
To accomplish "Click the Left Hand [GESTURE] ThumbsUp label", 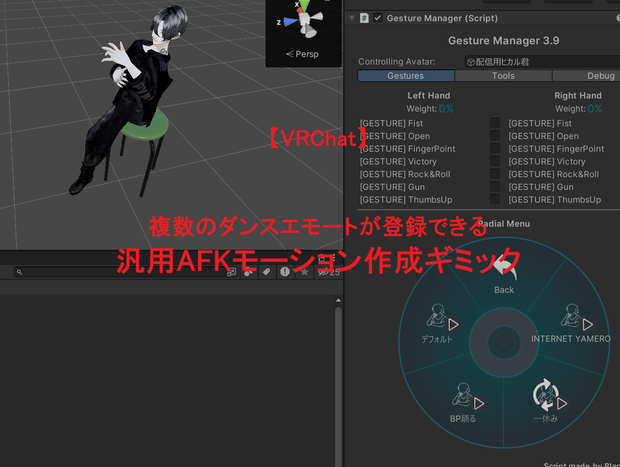I will click(x=406, y=199).
